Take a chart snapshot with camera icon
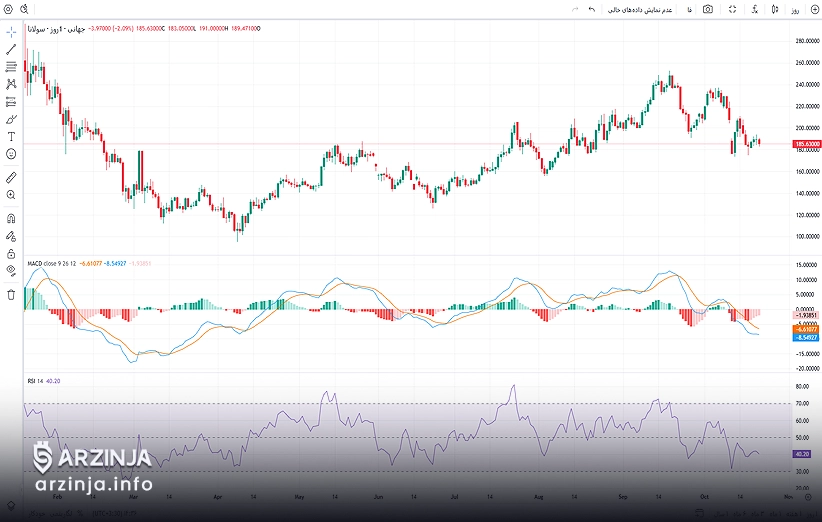Screen dimensions: 822x522 708,9
